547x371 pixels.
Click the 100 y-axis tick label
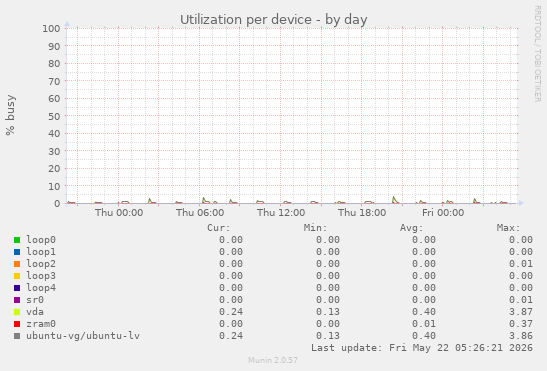click(51, 29)
